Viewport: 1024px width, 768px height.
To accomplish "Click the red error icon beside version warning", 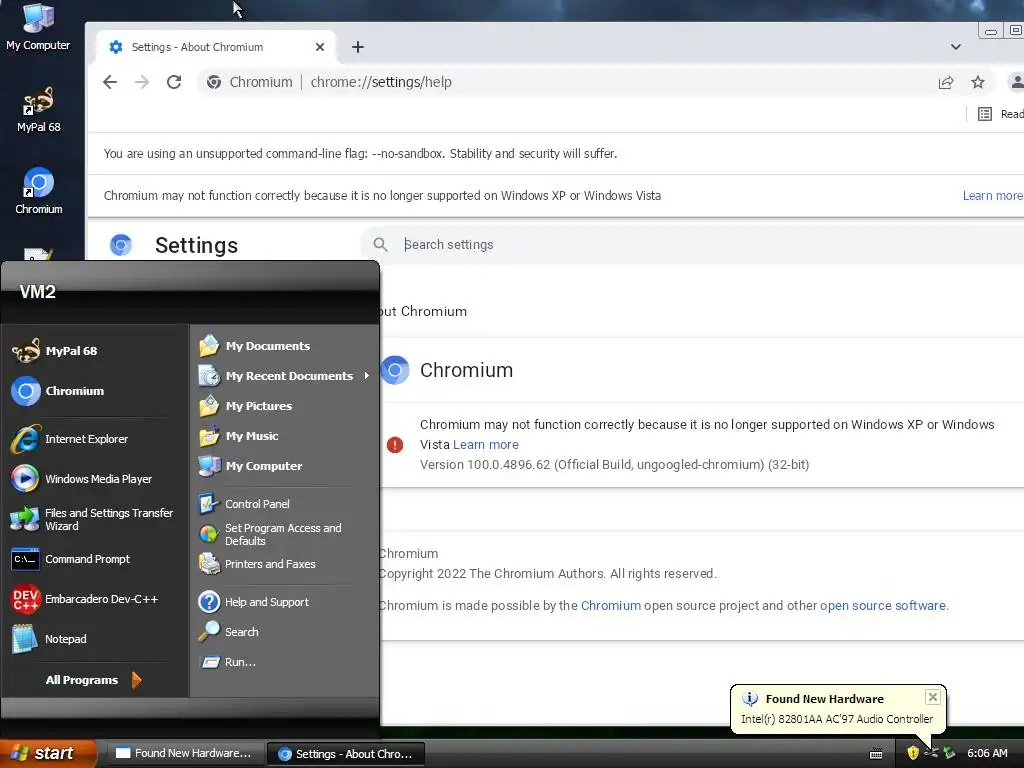I will [394, 445].
